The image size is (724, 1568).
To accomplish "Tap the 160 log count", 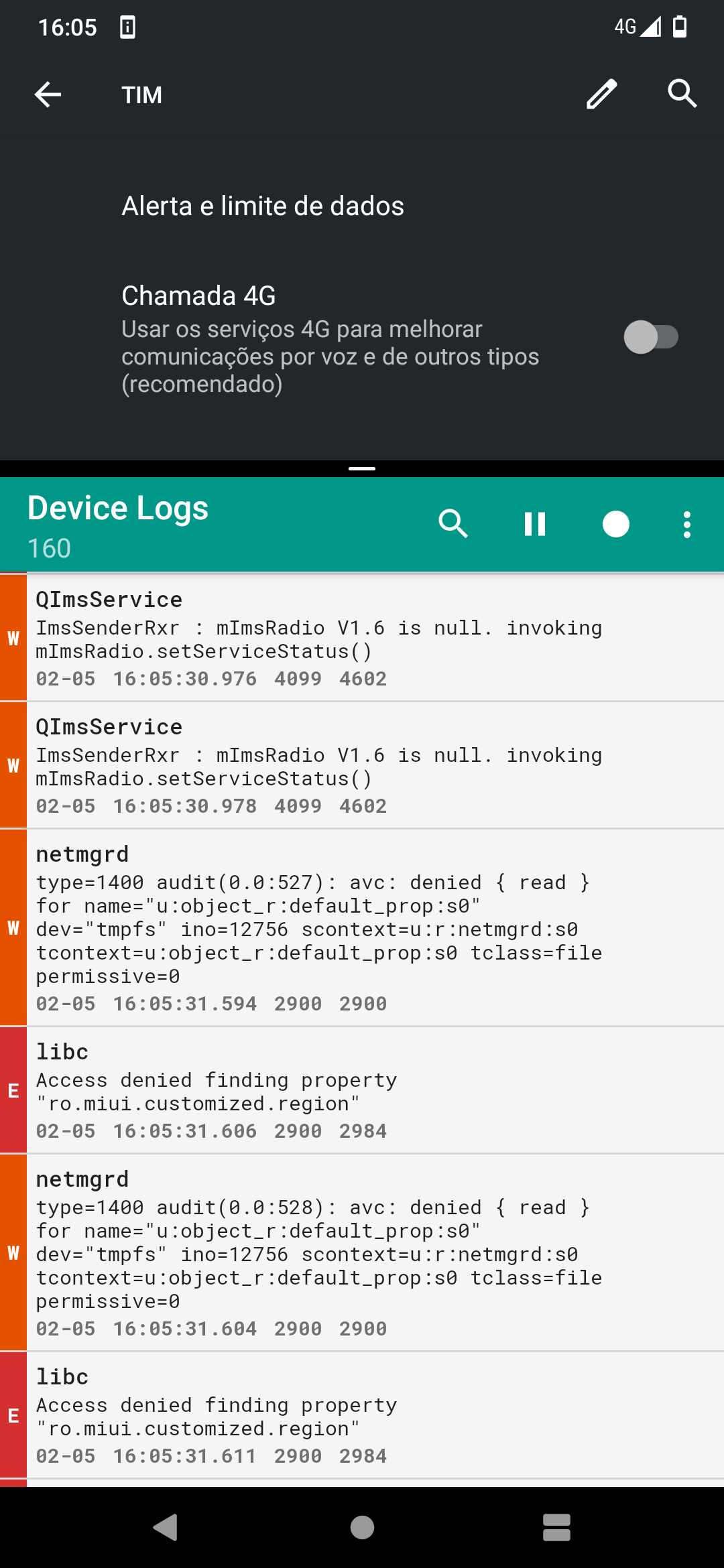I will [x=49, y=548].
